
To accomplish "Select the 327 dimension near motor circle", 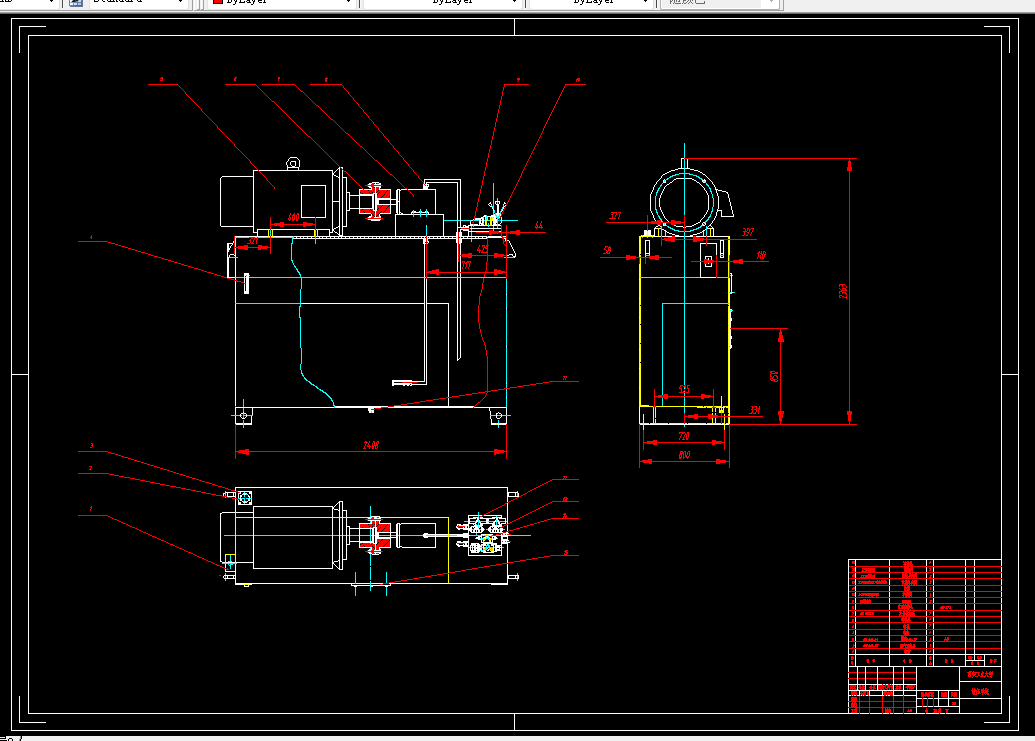I will [x=615, y=216].
